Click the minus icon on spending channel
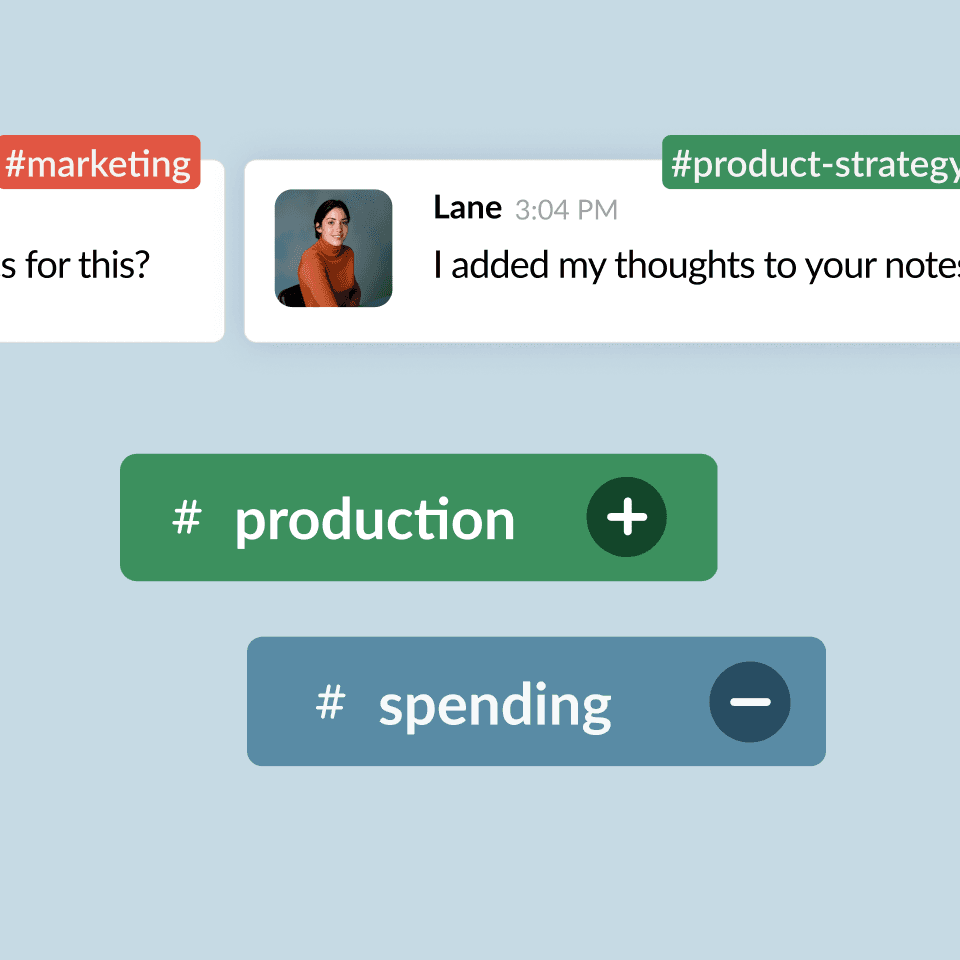960x960 pixels. click(x=749, y=702)
